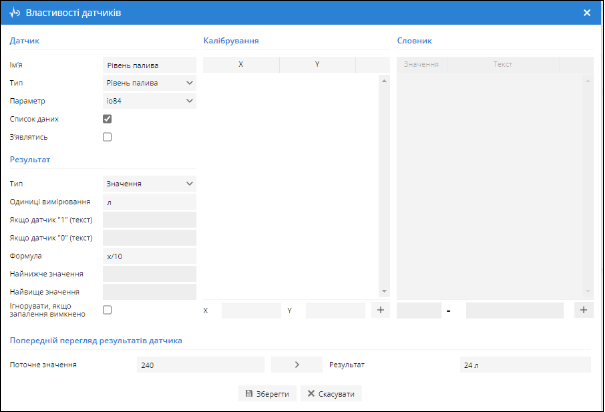
Task: Click the Попередній перегляд результатів датчика heading
Action: 96,341
